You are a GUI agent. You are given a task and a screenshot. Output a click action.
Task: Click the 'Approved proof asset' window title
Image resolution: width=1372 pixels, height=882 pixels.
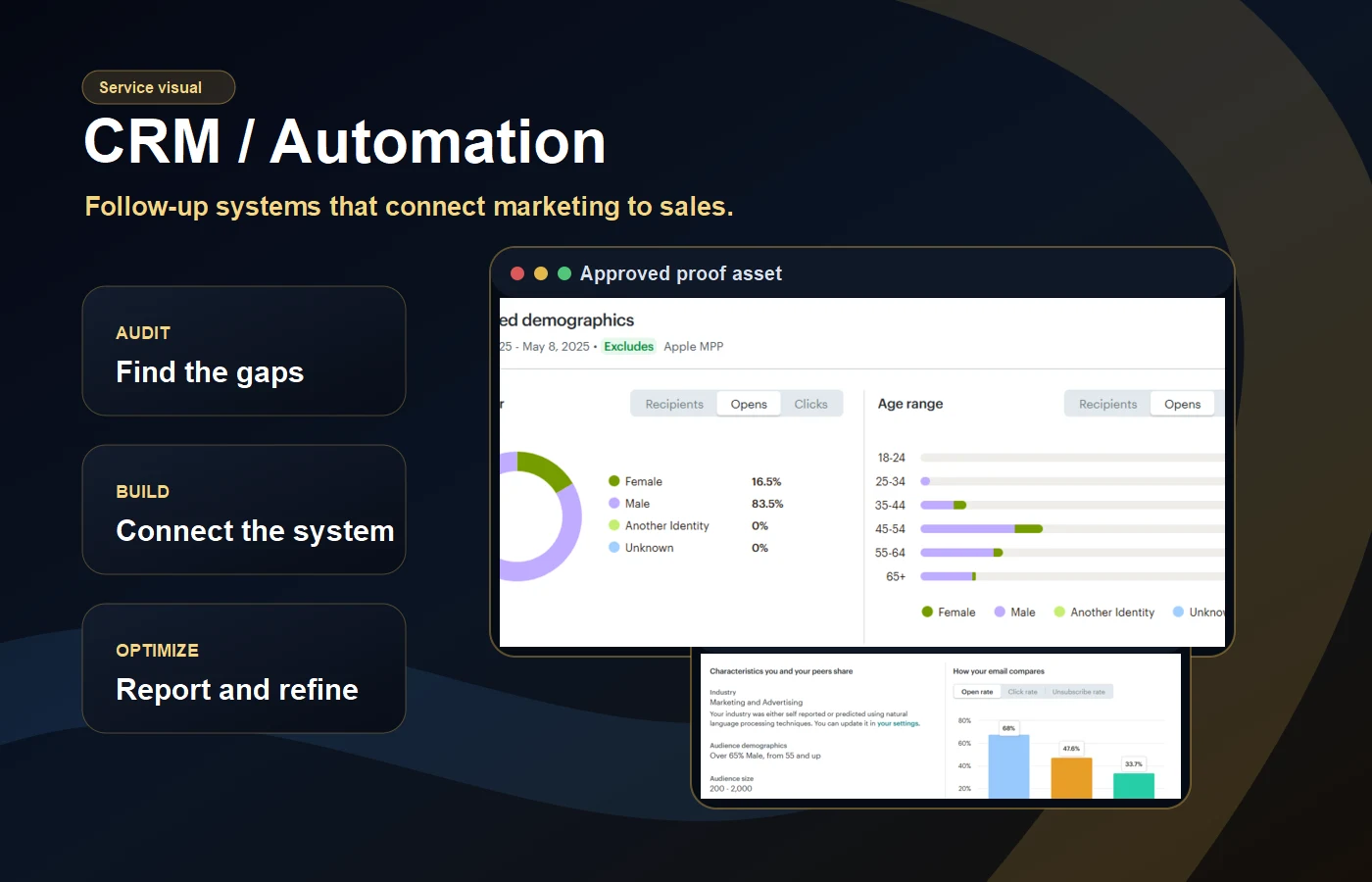click(x=681, y=273)
